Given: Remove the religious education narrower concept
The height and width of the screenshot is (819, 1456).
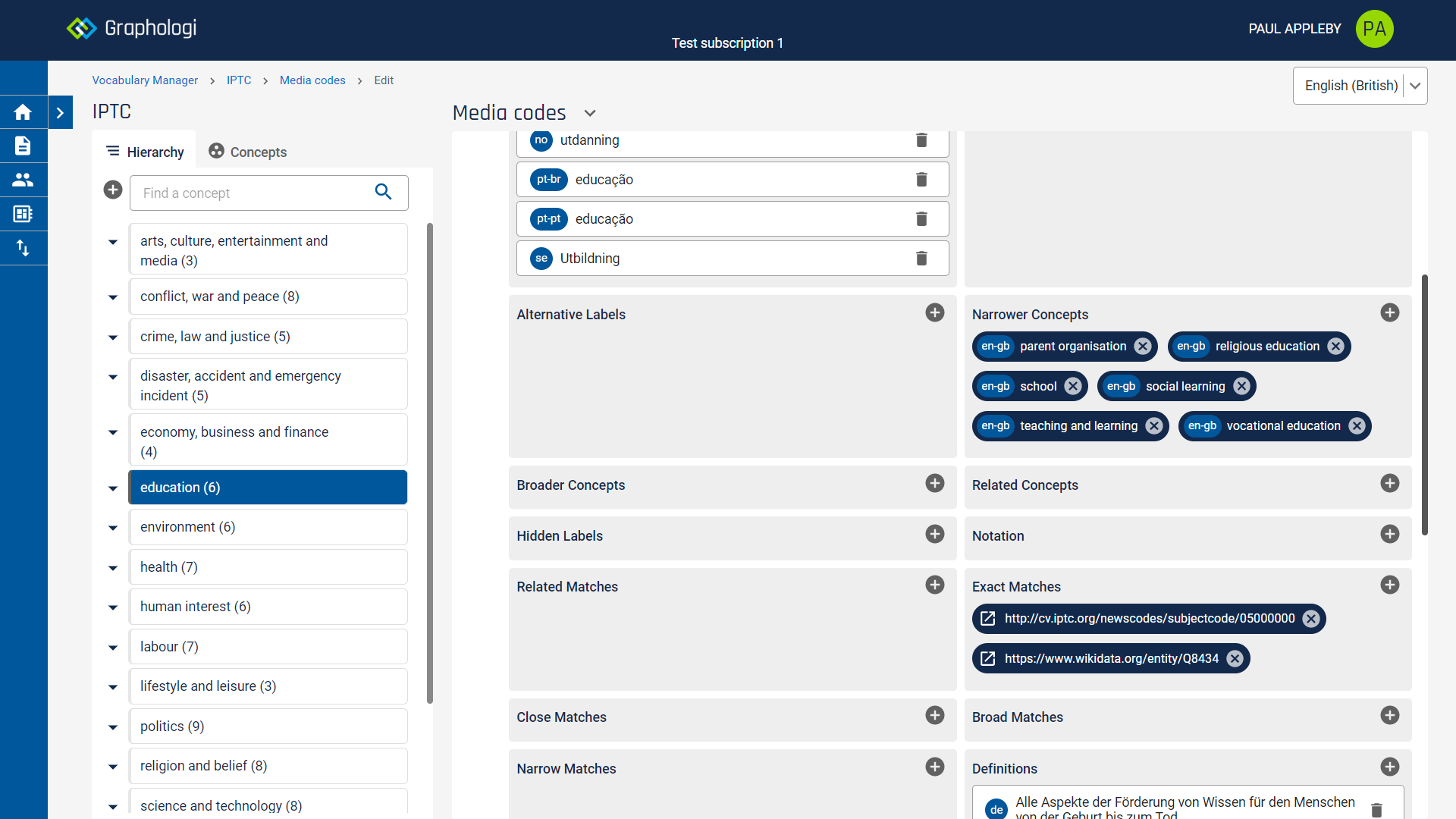Looking at the screenshot, I should click(1335, 347).
